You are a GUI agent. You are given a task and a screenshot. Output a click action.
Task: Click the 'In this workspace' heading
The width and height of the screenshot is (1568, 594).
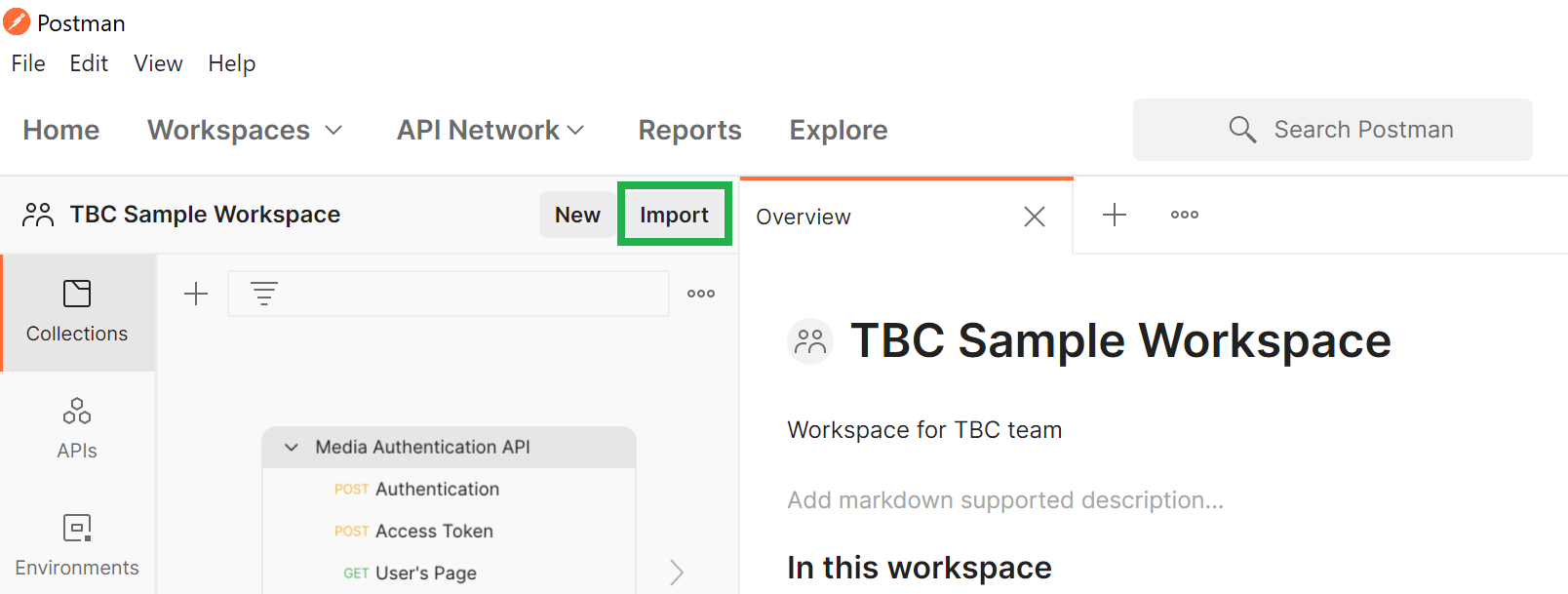[x=920, y=568]
